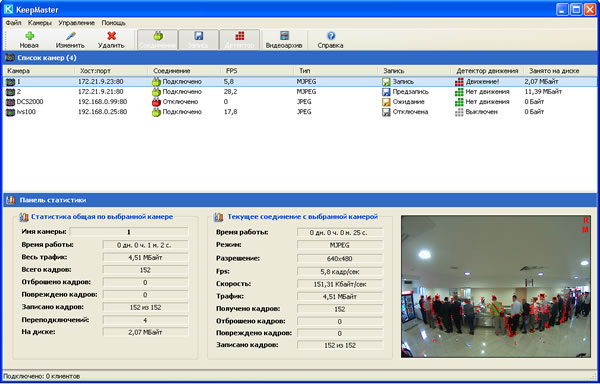Screen dimensions: 600x384
Task: Click the connection plug icon for 172.21.9.23:80
Action: (x=156, y=82)
